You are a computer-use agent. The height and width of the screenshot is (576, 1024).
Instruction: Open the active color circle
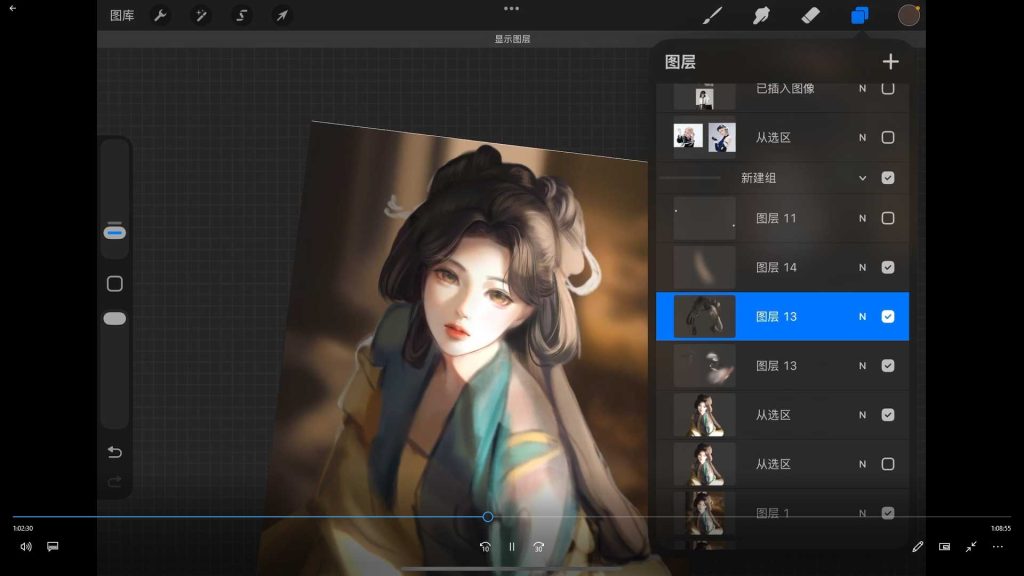tap(908, 15)
